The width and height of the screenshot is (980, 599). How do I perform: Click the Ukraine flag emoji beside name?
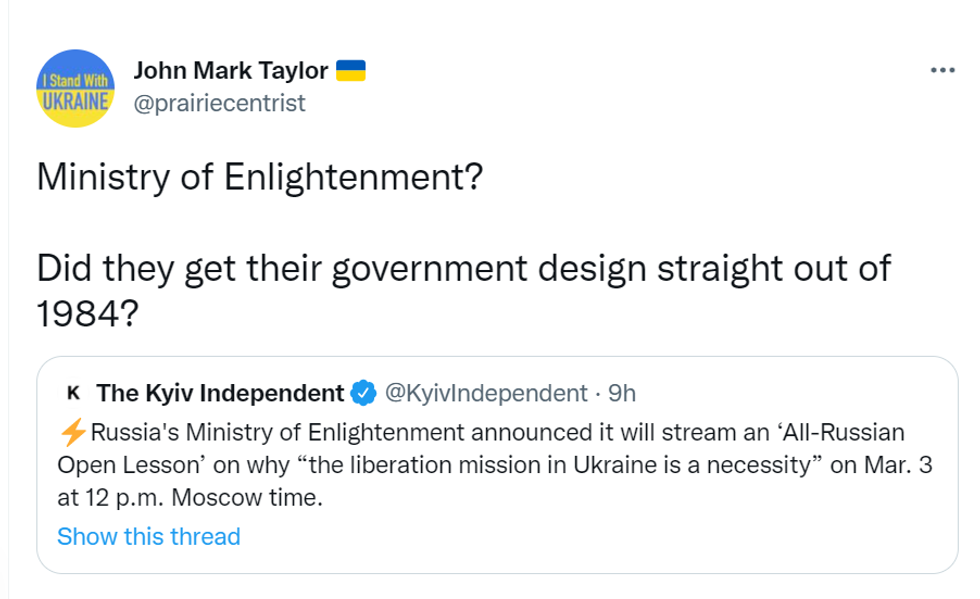coord(351,71)
